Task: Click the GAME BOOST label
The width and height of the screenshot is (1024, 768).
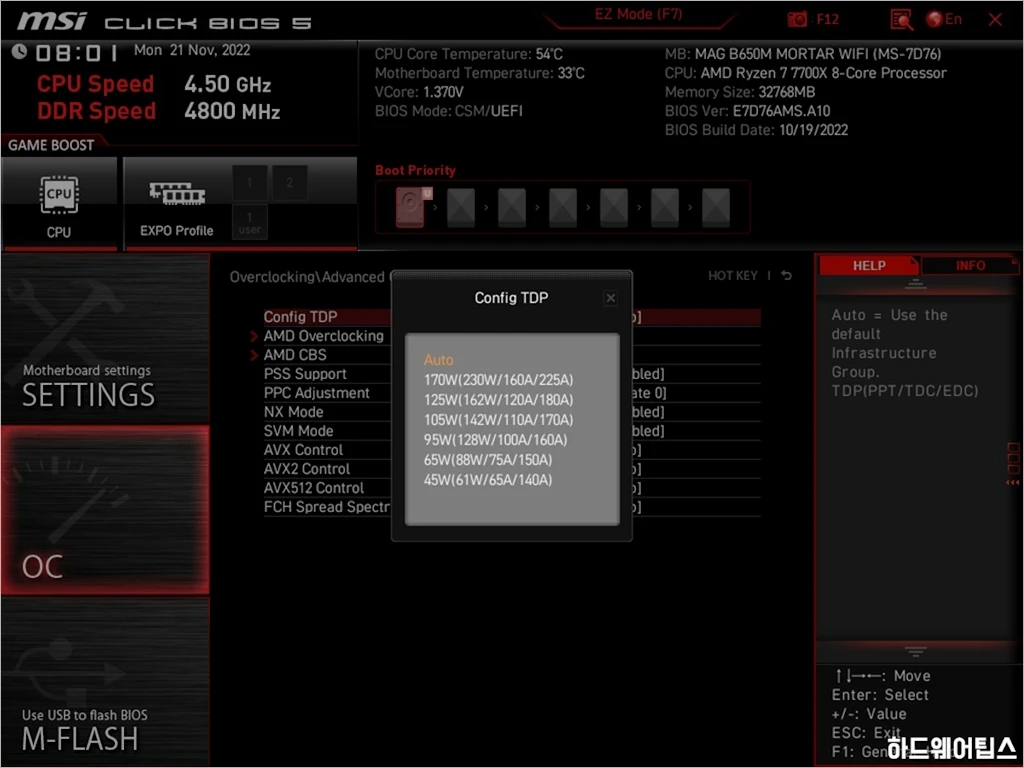Action: (51, 145)
